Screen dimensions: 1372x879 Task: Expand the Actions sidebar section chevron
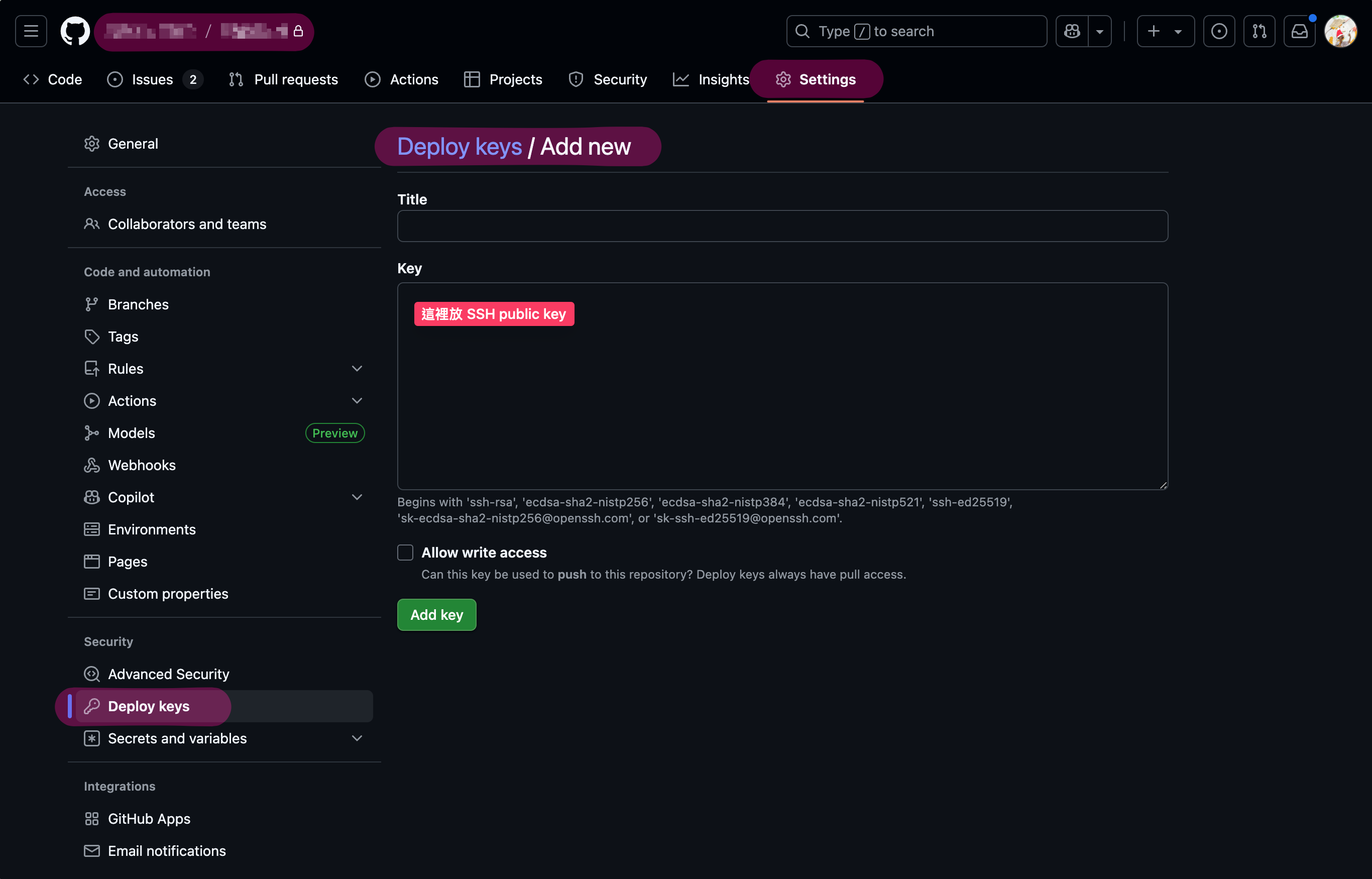[x=357, y=401]
